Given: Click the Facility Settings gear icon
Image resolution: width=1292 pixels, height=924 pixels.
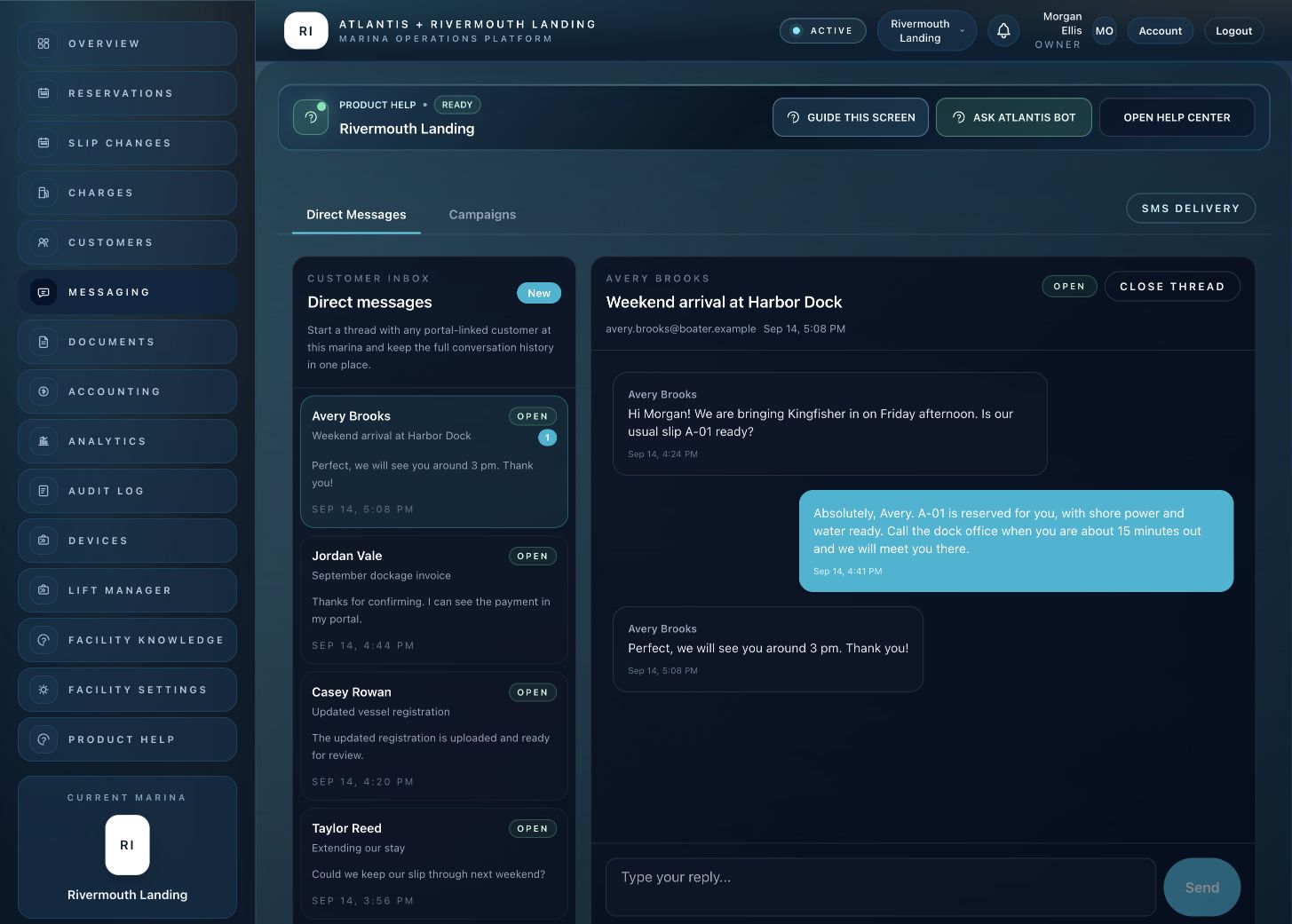Looking at the screenshot, I should point(44,690).
